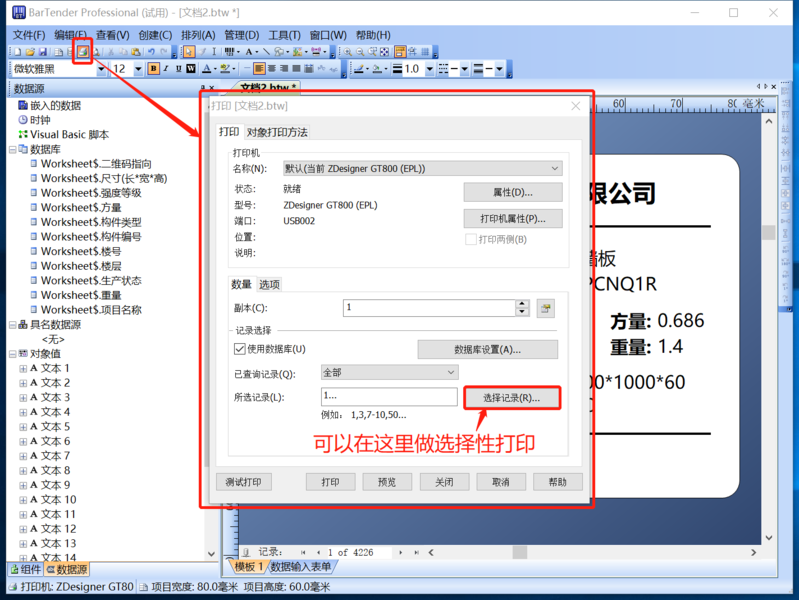The height and width of the screenshot is (600, 799).
Task: Toggle Bold formatting button
Action: tap(153, 69)
